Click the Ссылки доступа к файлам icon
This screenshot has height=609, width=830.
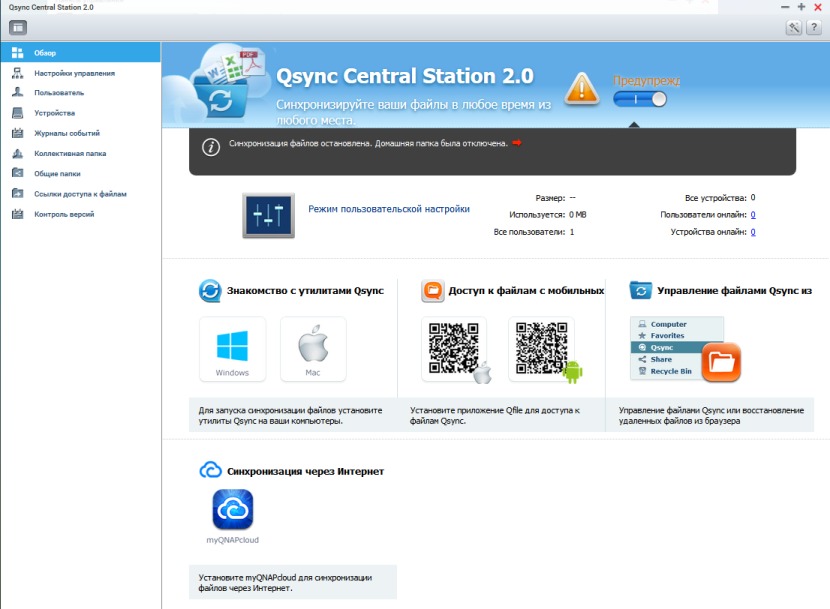[17, 193]
